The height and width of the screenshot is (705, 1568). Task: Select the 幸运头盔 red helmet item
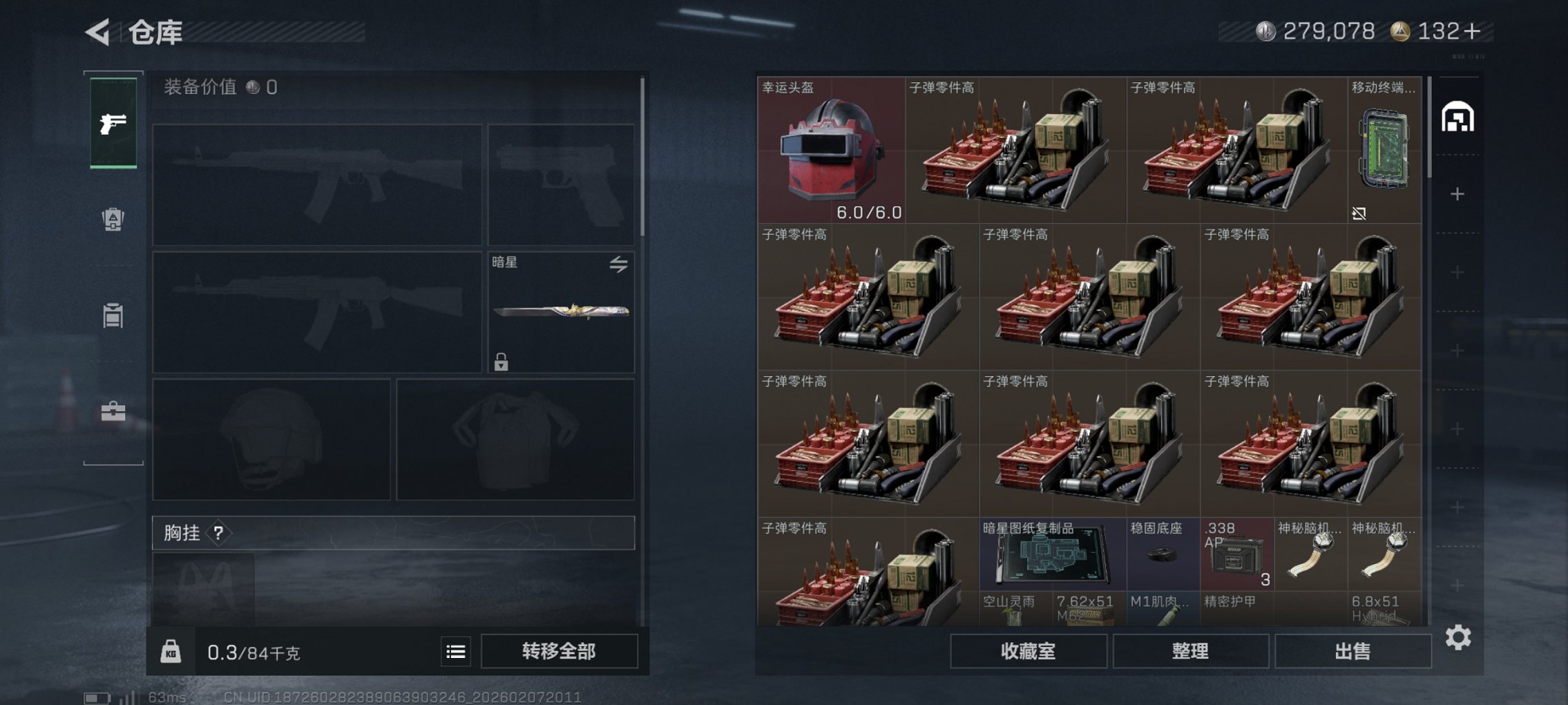pyautogui.click(x=831, y=150)
